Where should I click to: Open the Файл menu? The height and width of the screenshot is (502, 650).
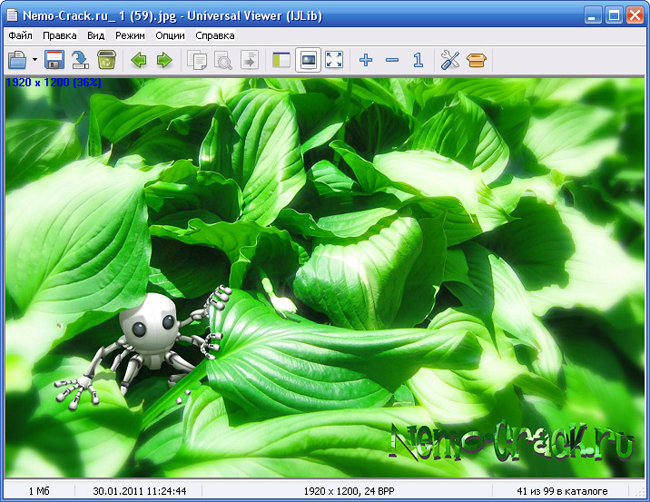(x=20, y=36)
